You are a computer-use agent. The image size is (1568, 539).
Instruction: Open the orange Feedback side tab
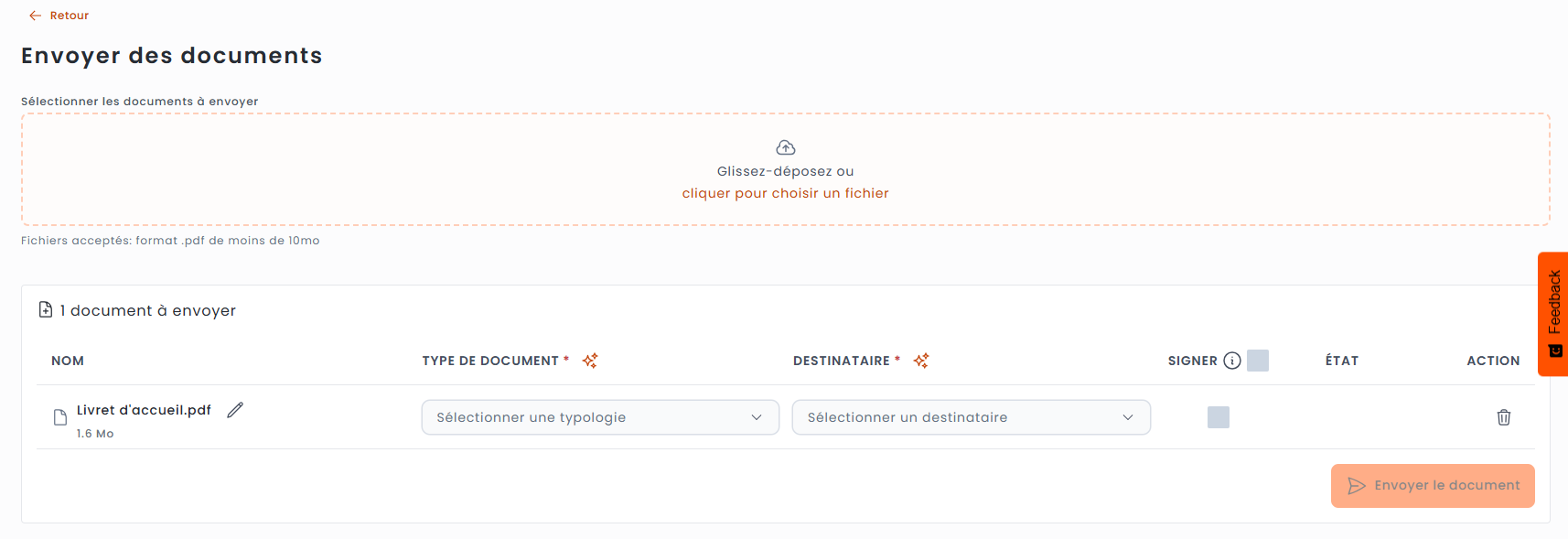click(x=1553, y=314)
